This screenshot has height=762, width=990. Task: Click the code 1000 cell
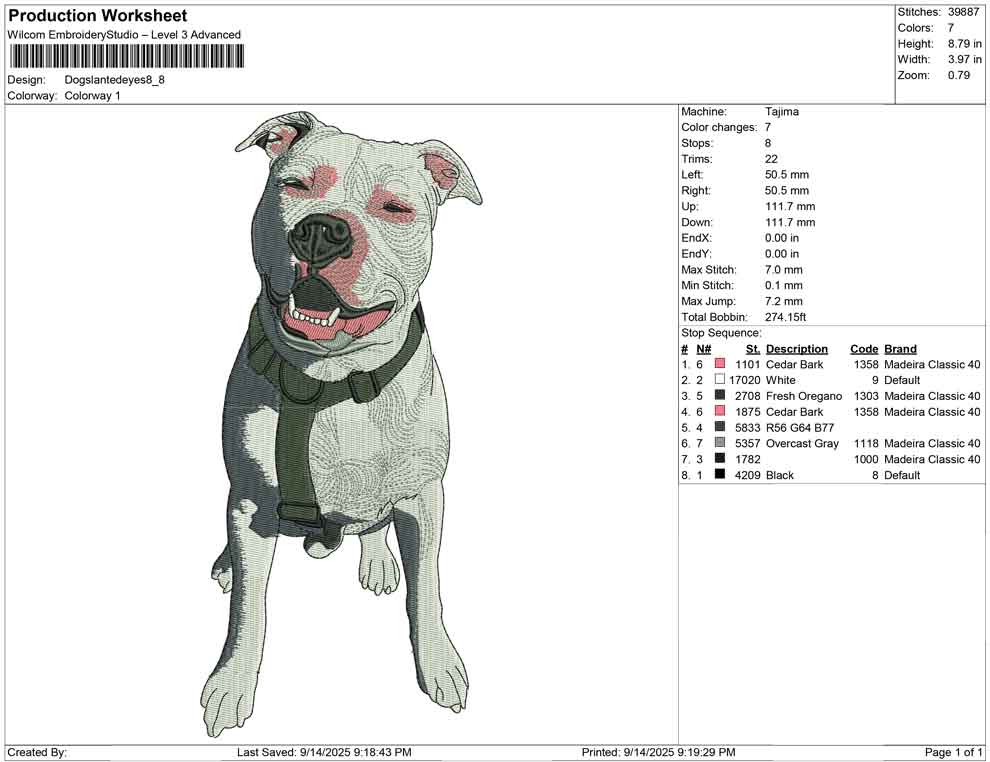click(866, 459)
